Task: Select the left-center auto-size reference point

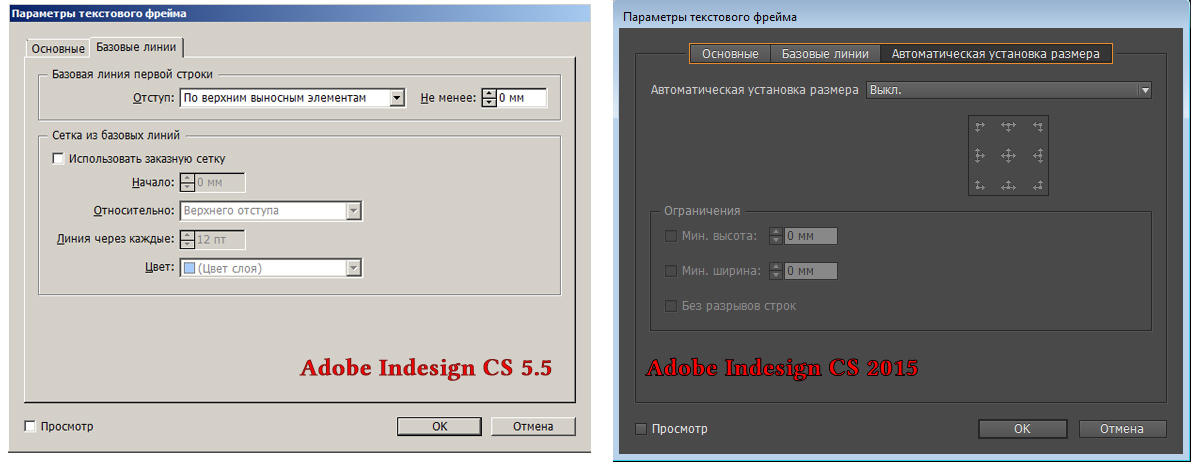Action: point(980,156)
